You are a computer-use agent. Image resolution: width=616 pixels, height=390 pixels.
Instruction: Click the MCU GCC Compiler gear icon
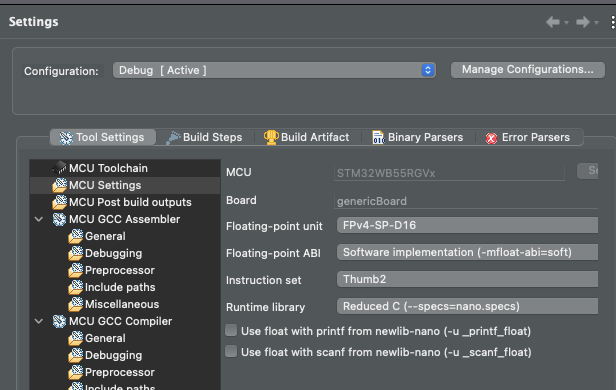pos(59,321)
